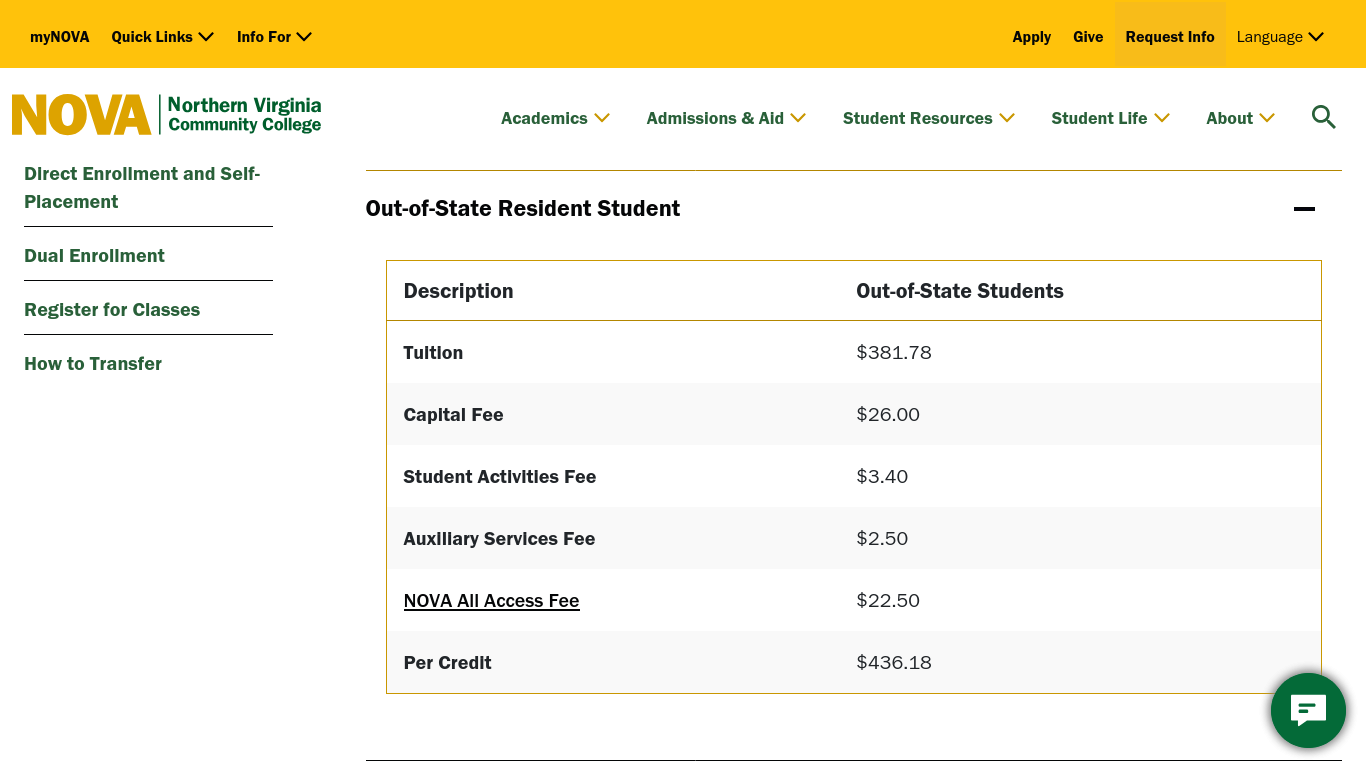
Task: Select the Student Activities Fee label
Action: tap(500, 477)
